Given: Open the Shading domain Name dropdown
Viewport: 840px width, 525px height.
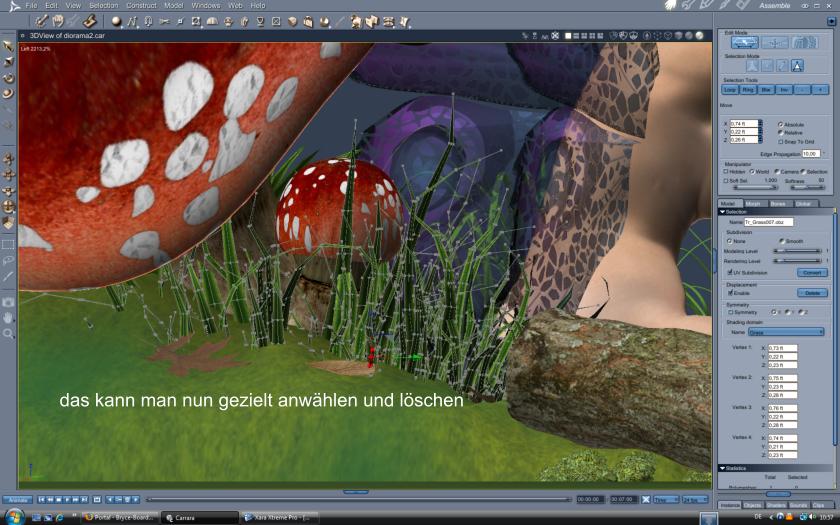Looking at the screenshot, I should [x=785, y=332].
